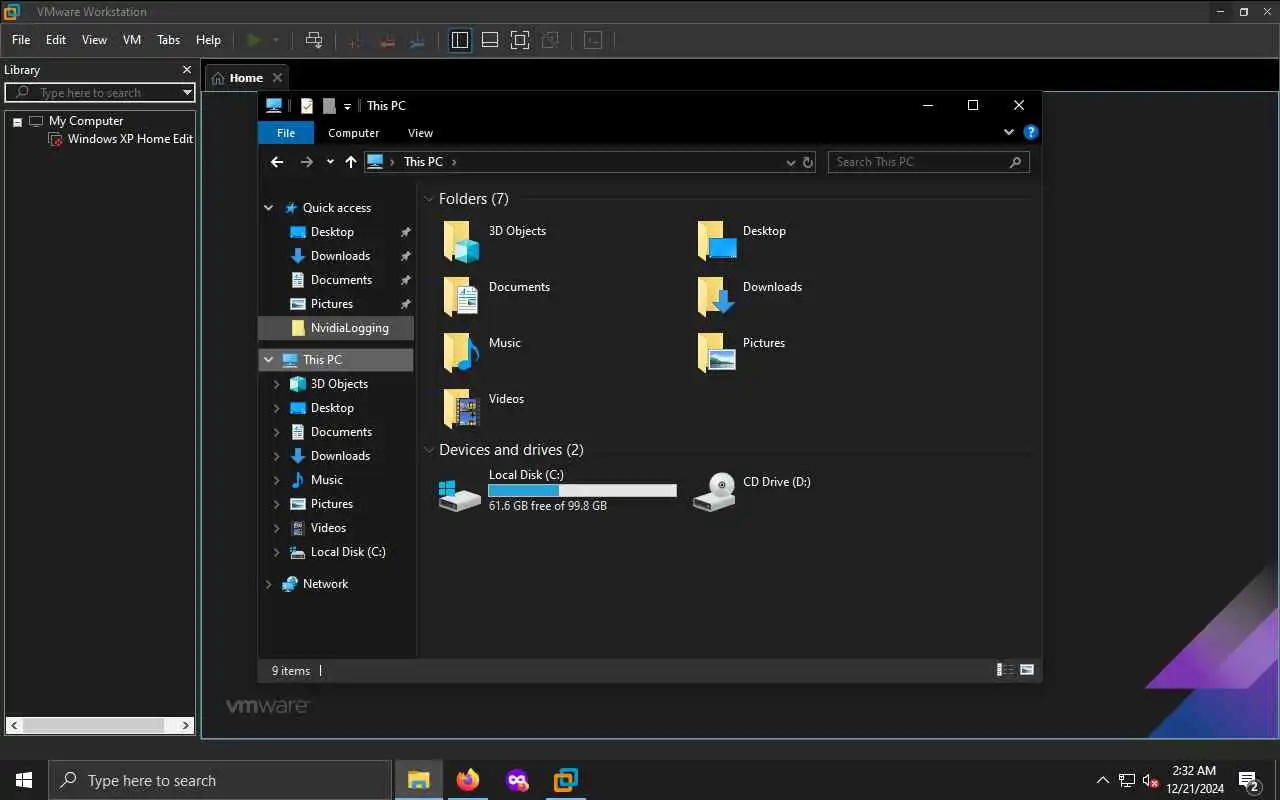Expand Network in navigation pane
Image resolution: width=1280 pixels, height=800 pixels.
[268, 584]
